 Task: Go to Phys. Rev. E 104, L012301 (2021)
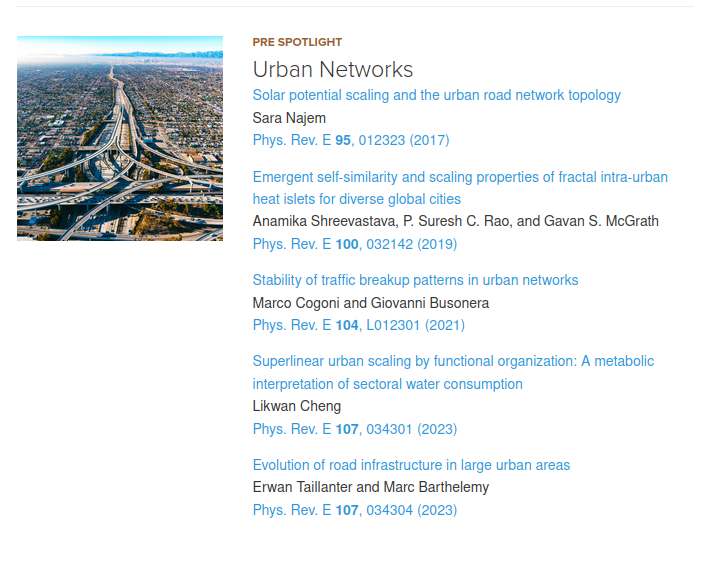pos(358,325)
